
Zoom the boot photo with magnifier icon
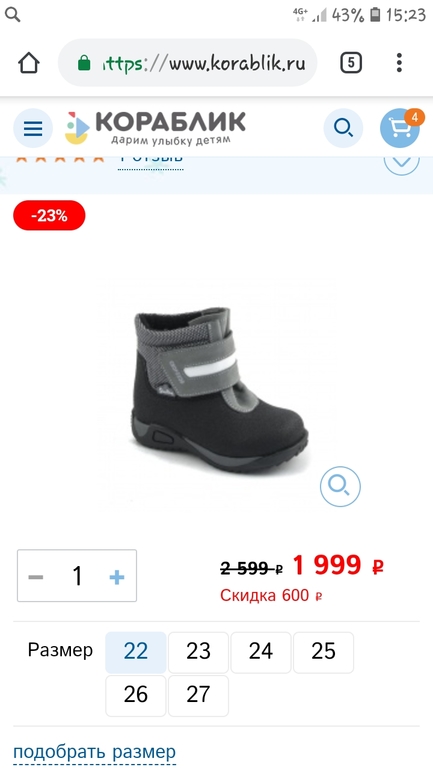(x=340, y=486)
